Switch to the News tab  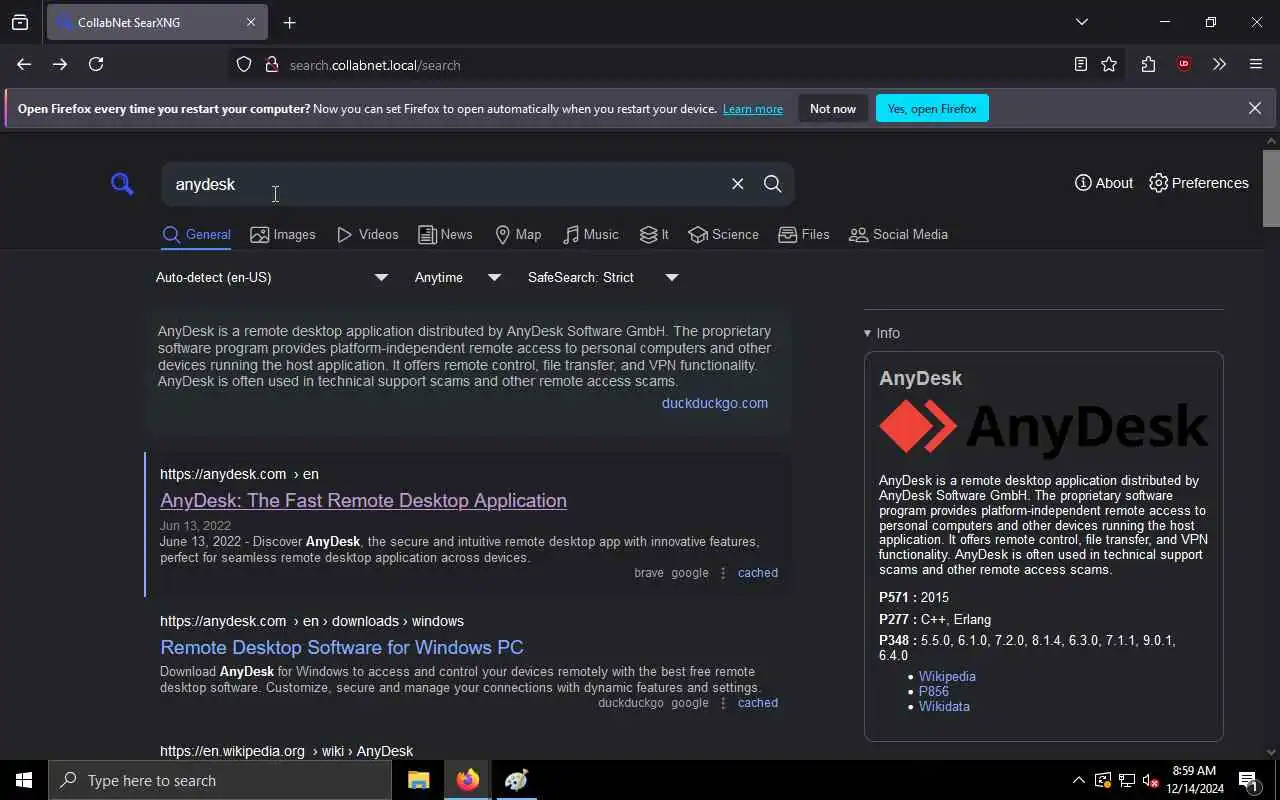coord(445,234)
